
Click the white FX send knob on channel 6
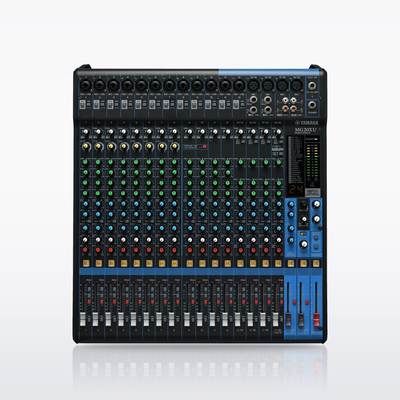pos(149,239)
